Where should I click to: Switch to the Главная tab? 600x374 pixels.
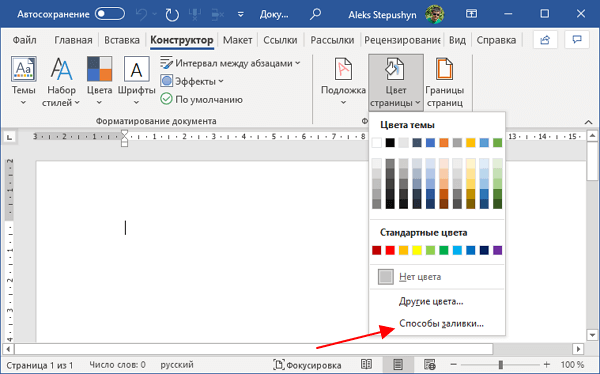coord(73,40)
